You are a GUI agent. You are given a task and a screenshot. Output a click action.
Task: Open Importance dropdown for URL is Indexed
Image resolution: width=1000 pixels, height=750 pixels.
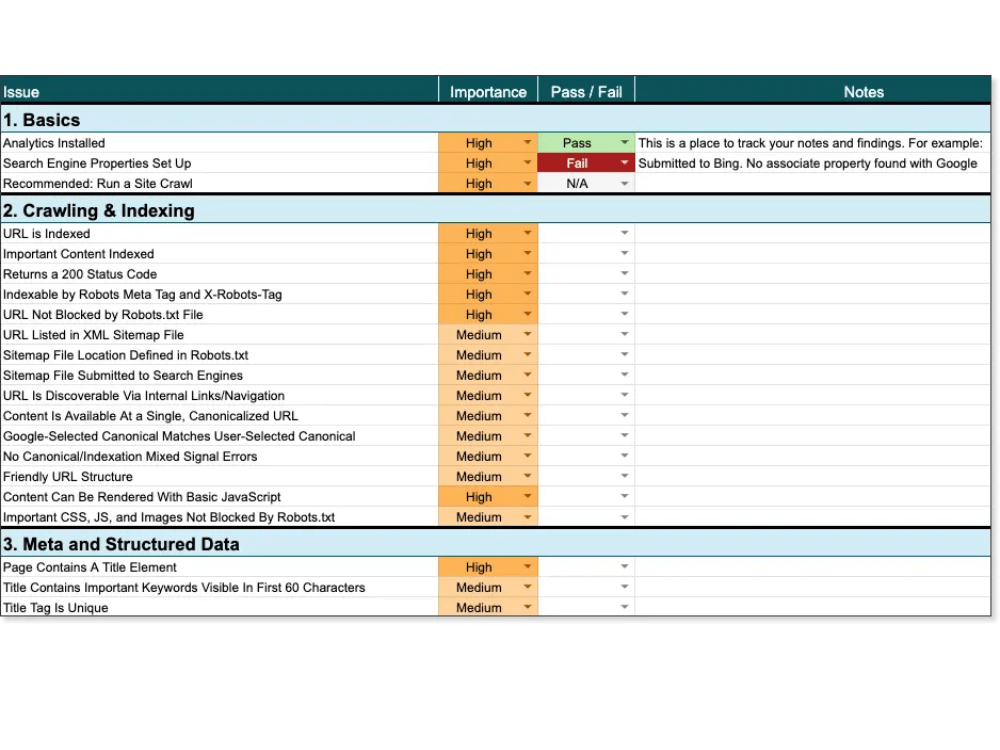(527, 233)
